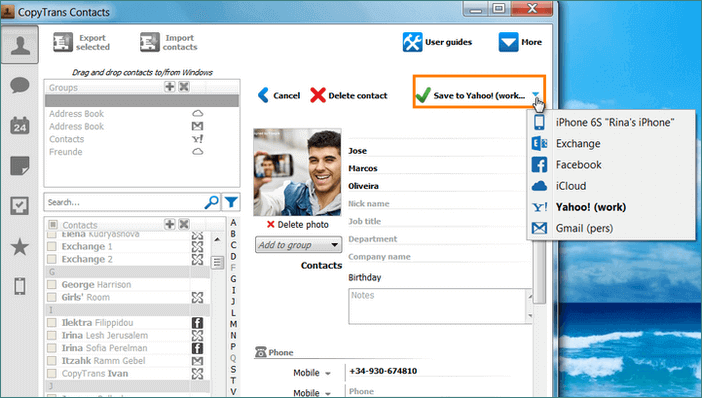Open the Tasks checkmark sidebar icon
This screenshot has width=702, height=398.
point(20,205)
